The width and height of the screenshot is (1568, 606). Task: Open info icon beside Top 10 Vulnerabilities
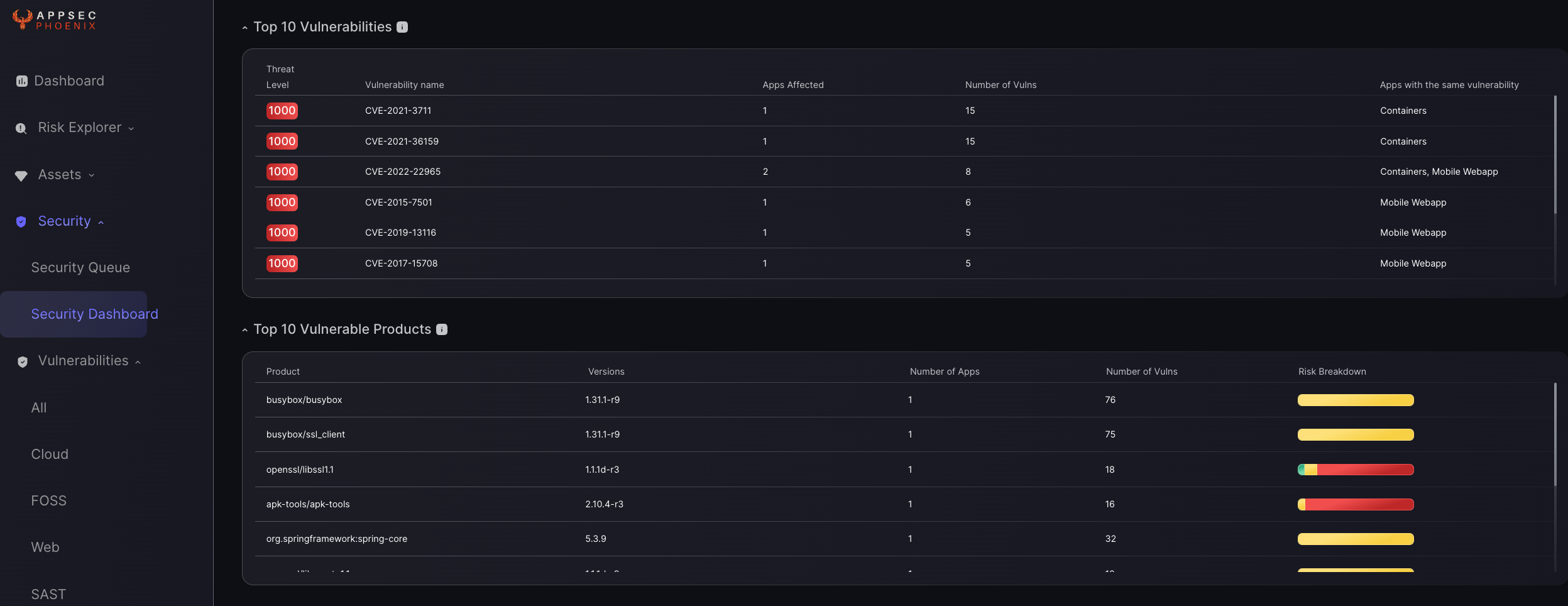pos(403,27)
